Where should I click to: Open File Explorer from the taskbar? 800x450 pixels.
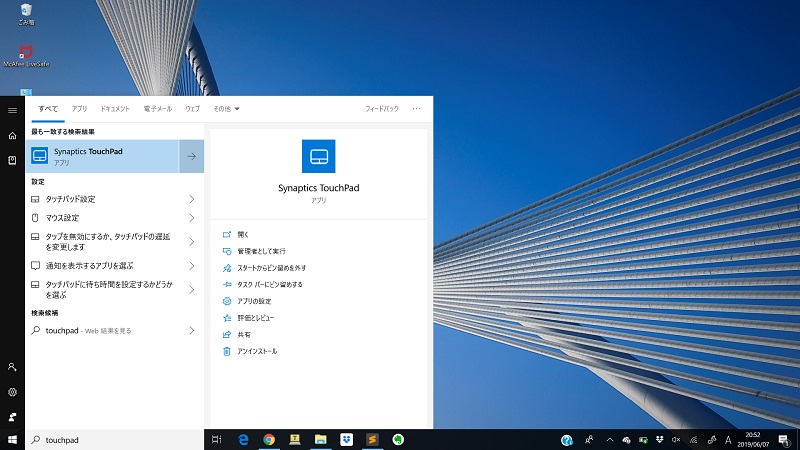pyautogui.click(x=320, y=439)
